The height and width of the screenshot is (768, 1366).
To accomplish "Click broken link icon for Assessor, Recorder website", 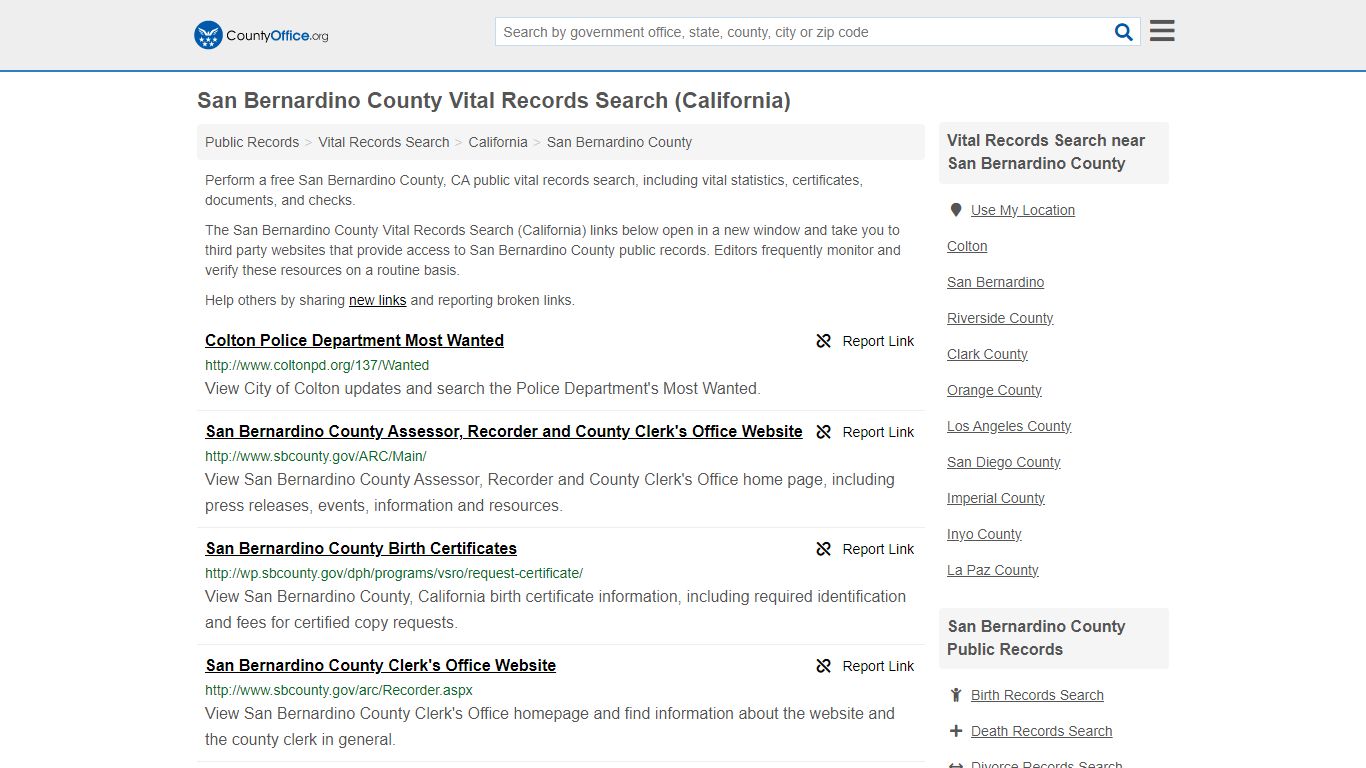I will coord(824,432).
